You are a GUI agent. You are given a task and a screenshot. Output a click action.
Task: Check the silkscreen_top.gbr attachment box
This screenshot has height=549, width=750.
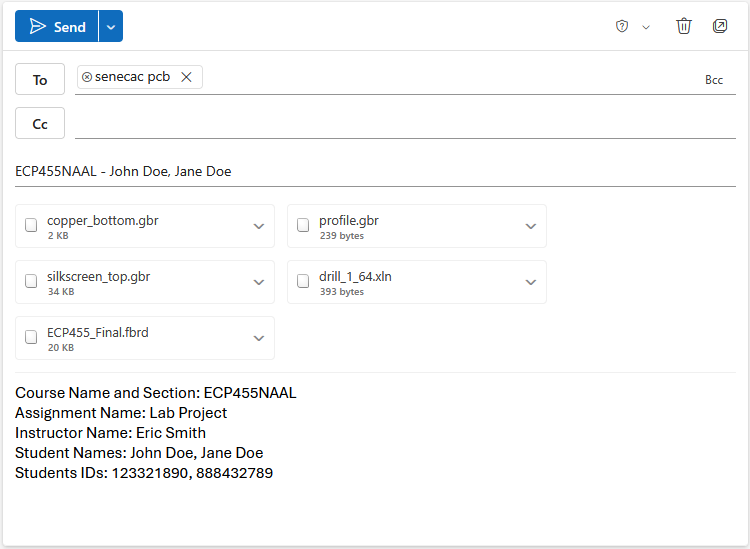pos(31,282)
